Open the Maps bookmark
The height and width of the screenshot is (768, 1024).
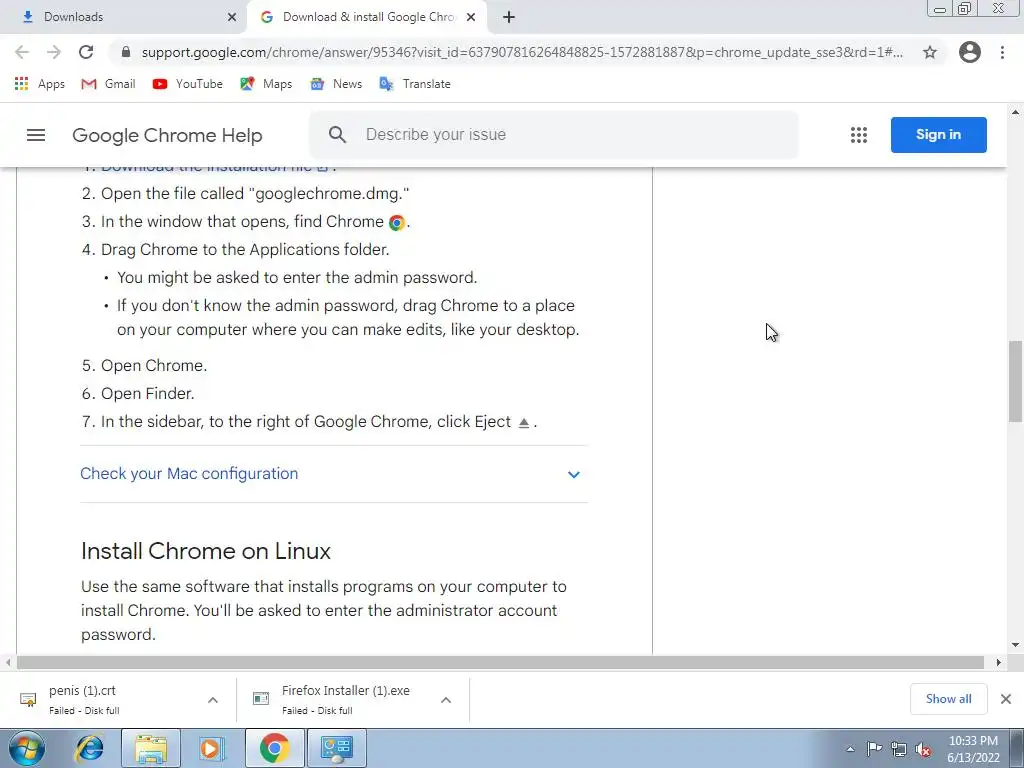coord(266,84)
